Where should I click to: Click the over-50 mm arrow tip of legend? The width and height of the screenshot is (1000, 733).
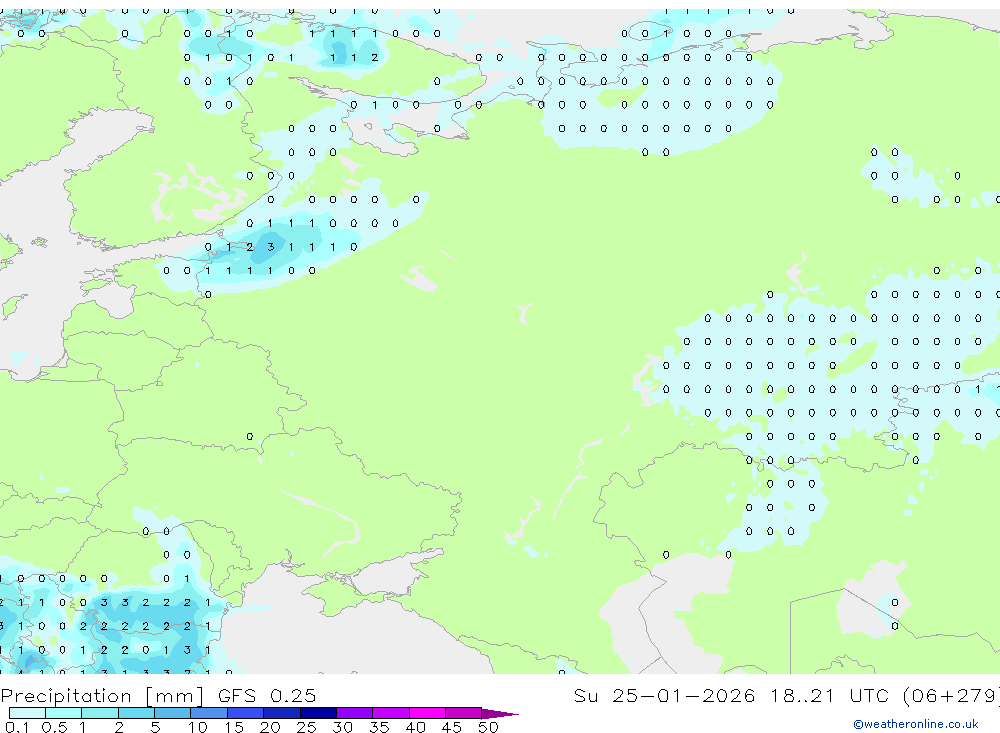click(499, 714)
